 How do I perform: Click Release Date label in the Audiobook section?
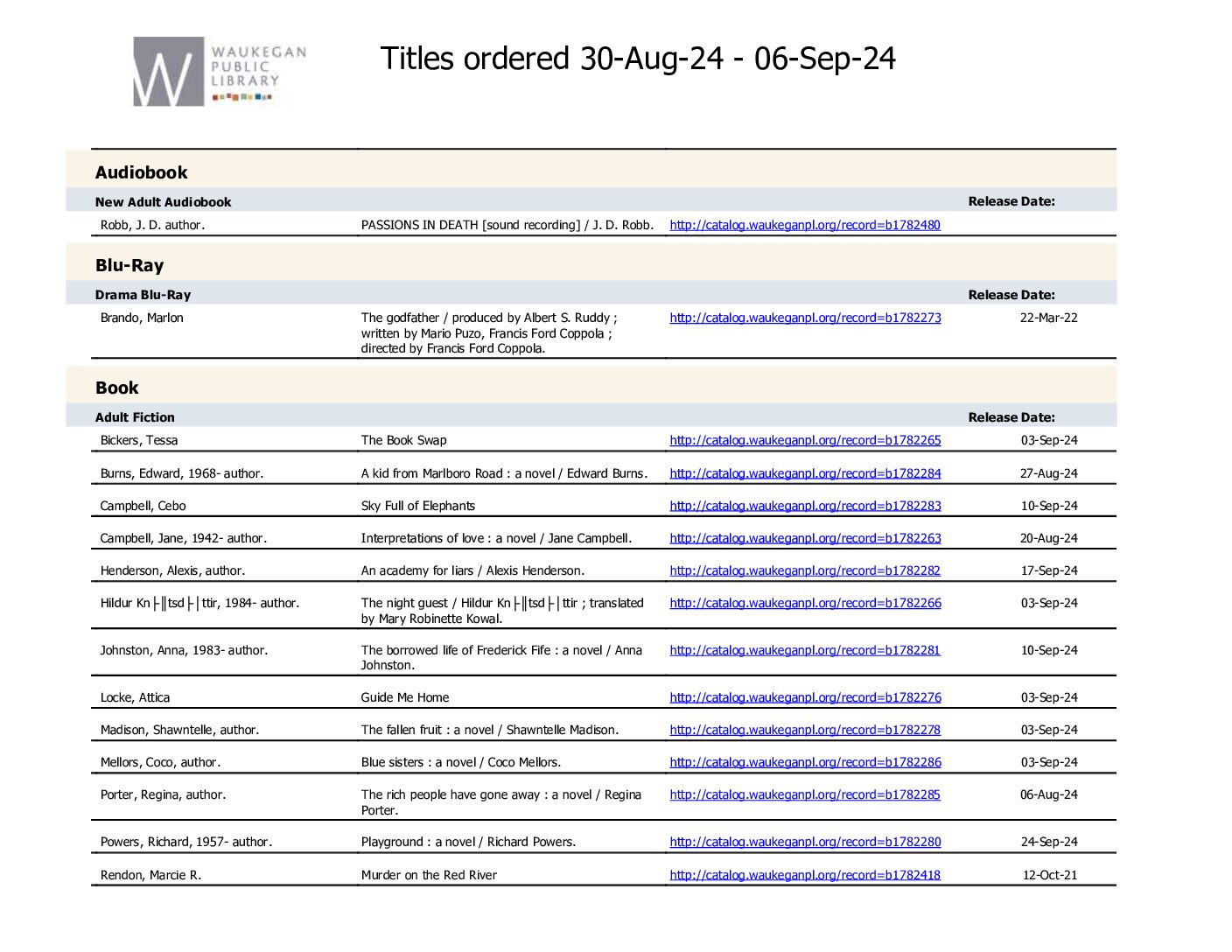point(1011,201)
